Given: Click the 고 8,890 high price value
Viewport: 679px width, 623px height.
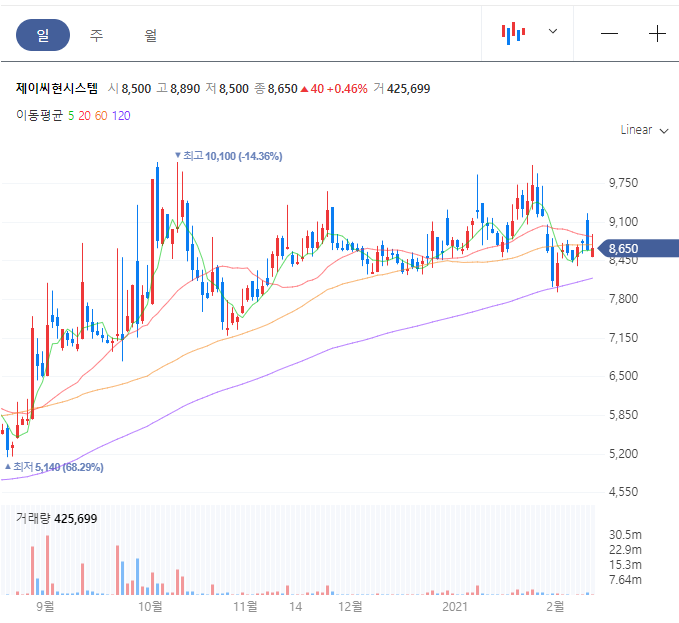Looking at the screenshot, I should pos(178,89).
